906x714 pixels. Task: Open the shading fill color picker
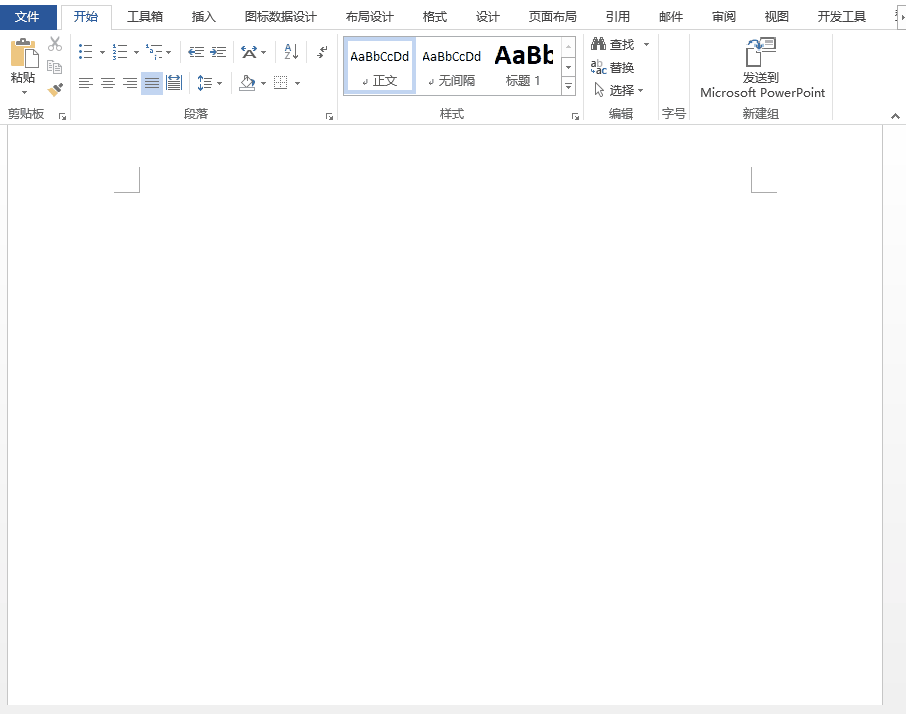coord(246,83)
